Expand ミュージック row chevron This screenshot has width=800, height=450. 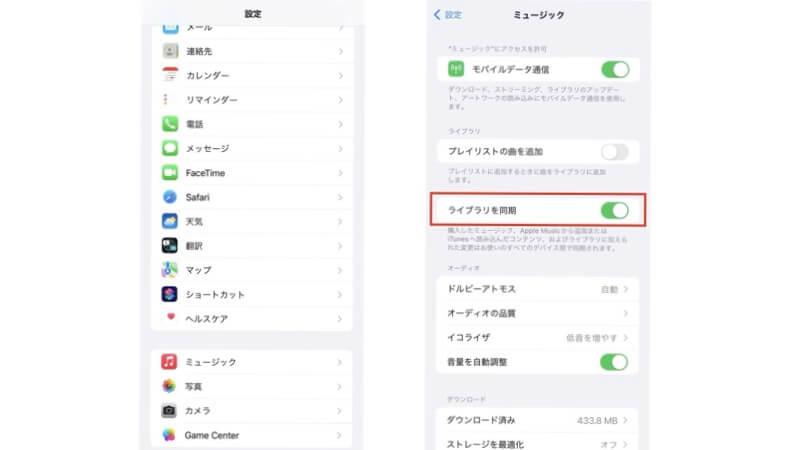(339, 362)
